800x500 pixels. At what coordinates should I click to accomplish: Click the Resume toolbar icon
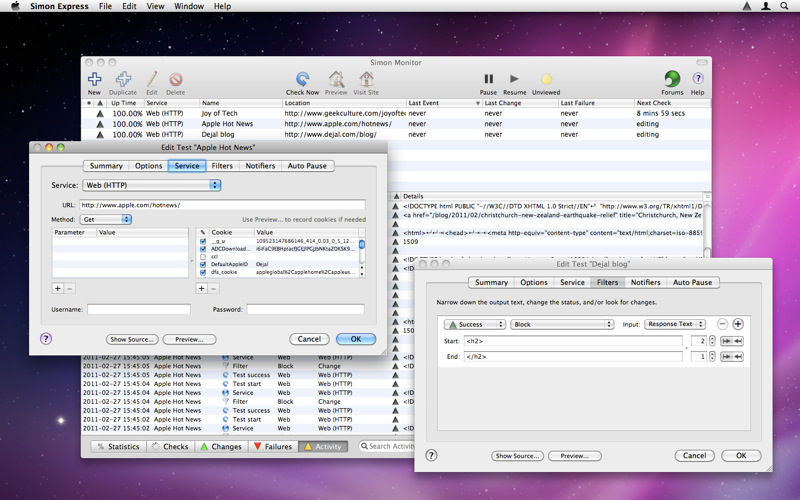(514, 79)
